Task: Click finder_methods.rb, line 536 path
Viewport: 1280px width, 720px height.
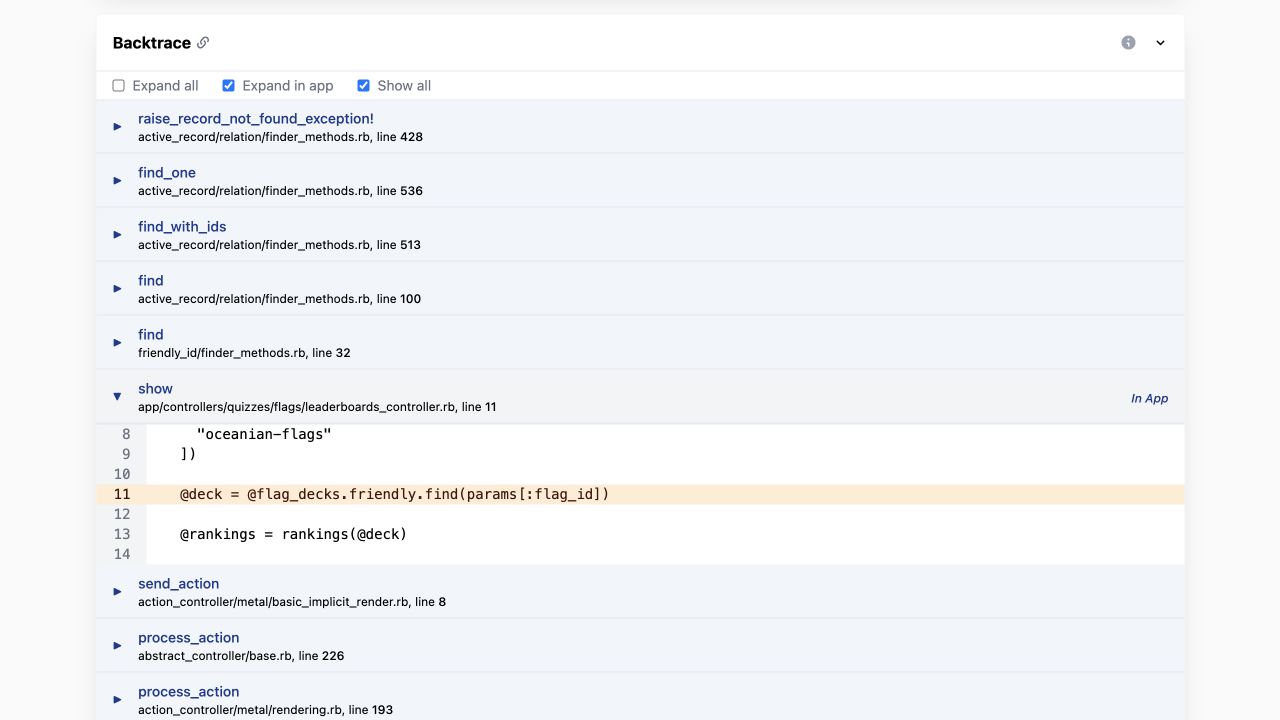Action: (x=280, y=191)
